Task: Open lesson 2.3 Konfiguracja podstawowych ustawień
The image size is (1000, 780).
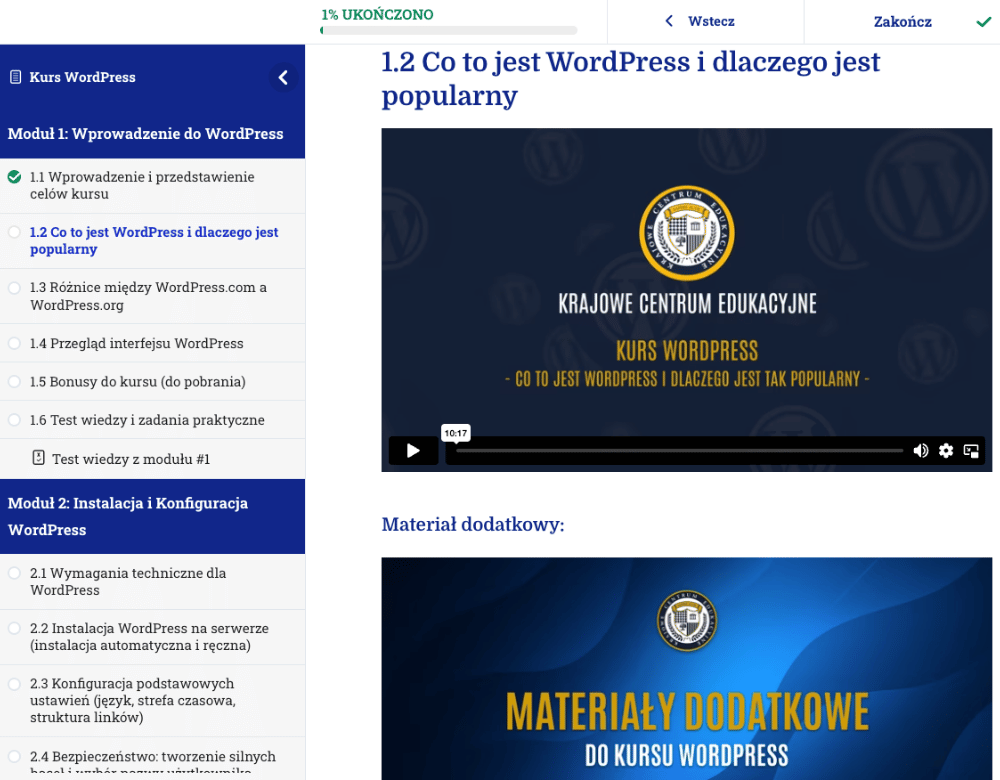Action: (x=152, y=701)
